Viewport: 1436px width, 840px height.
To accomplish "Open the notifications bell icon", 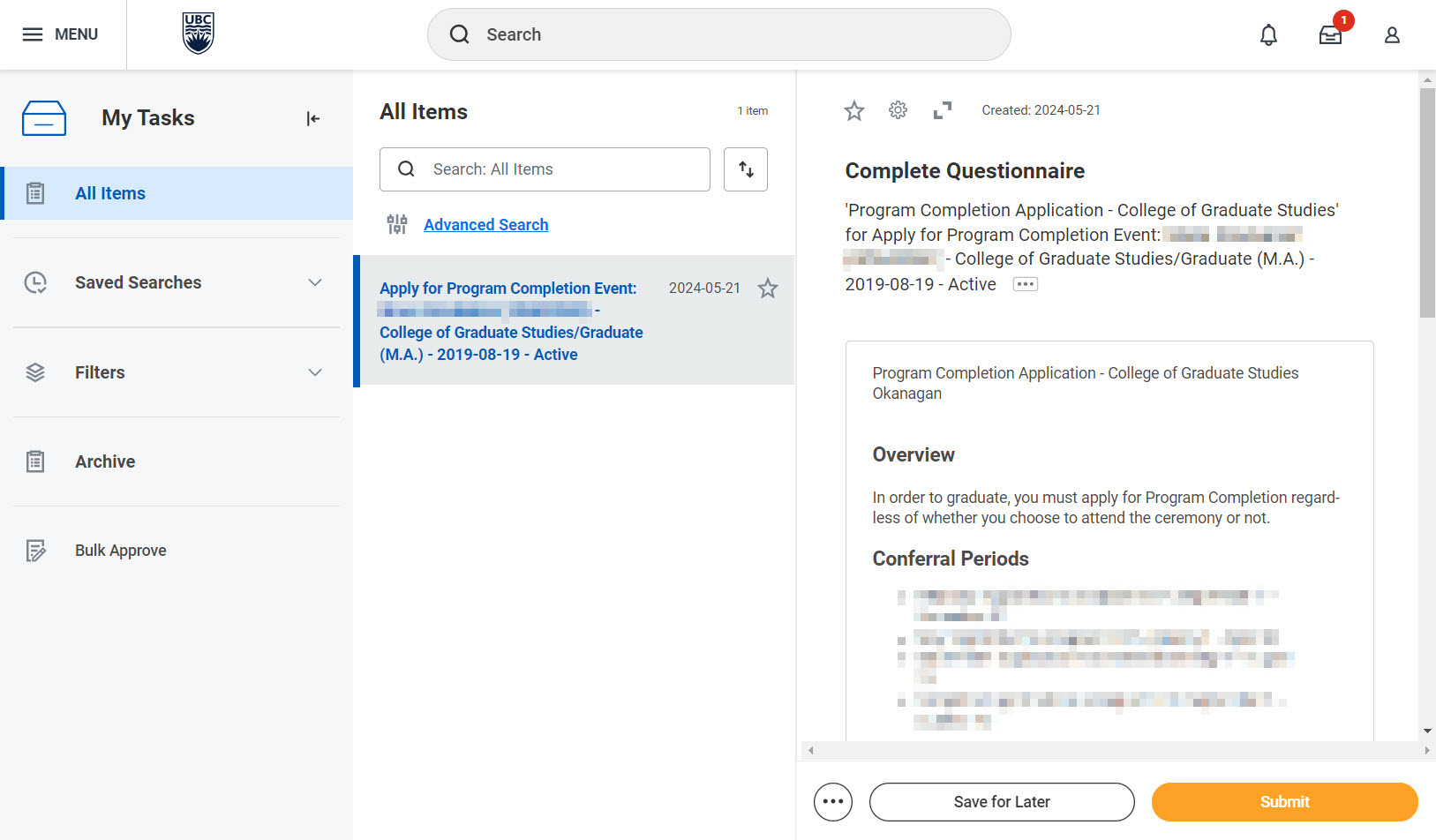I will pos(1268,35).
